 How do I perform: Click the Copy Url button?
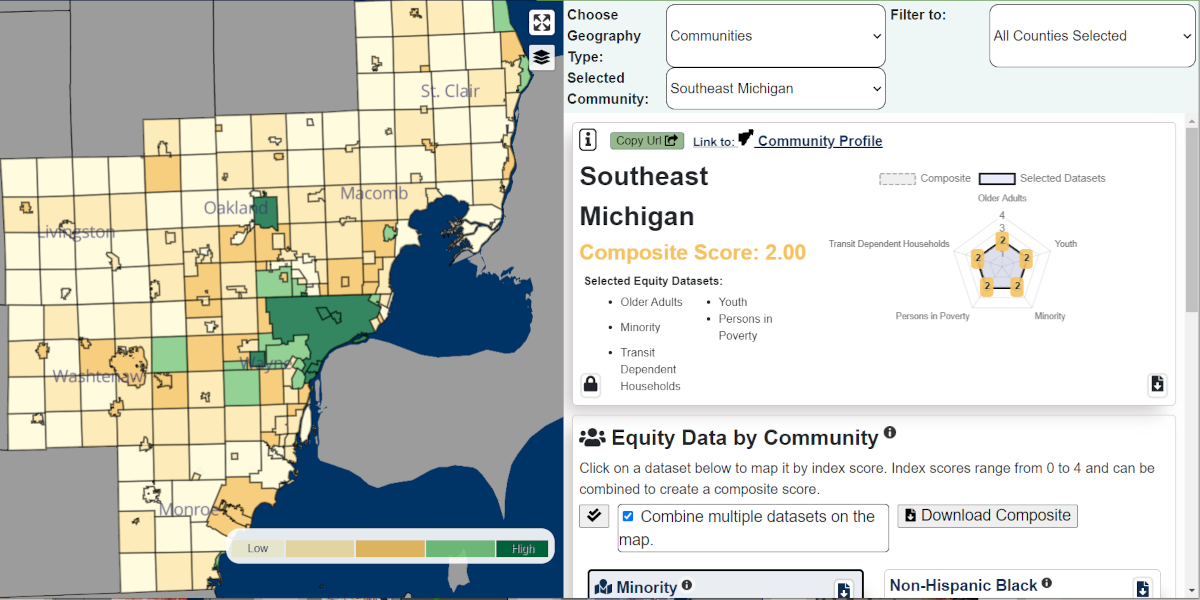coord(646,140)
